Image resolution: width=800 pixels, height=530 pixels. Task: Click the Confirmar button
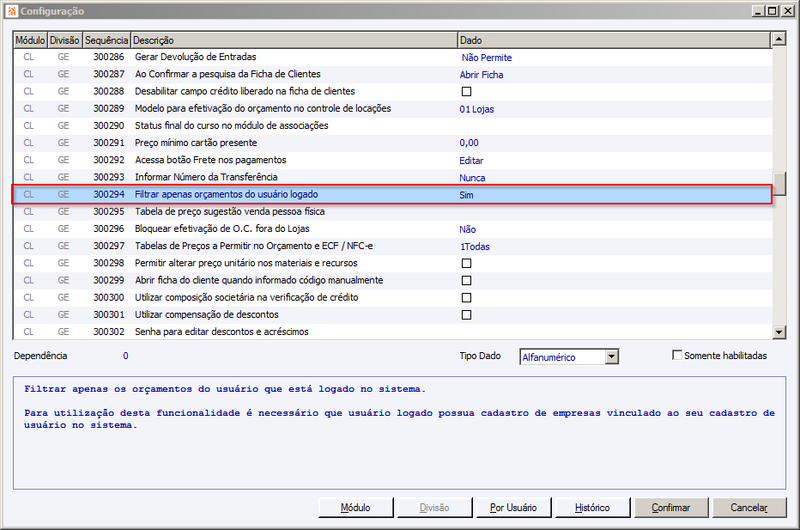click(x=671, y=508)
